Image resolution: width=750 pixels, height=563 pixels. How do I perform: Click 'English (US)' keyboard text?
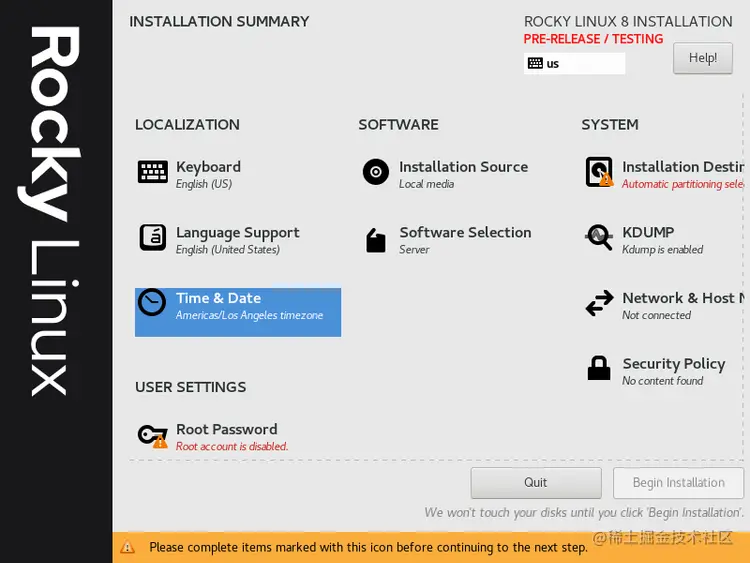click(203, 184)
